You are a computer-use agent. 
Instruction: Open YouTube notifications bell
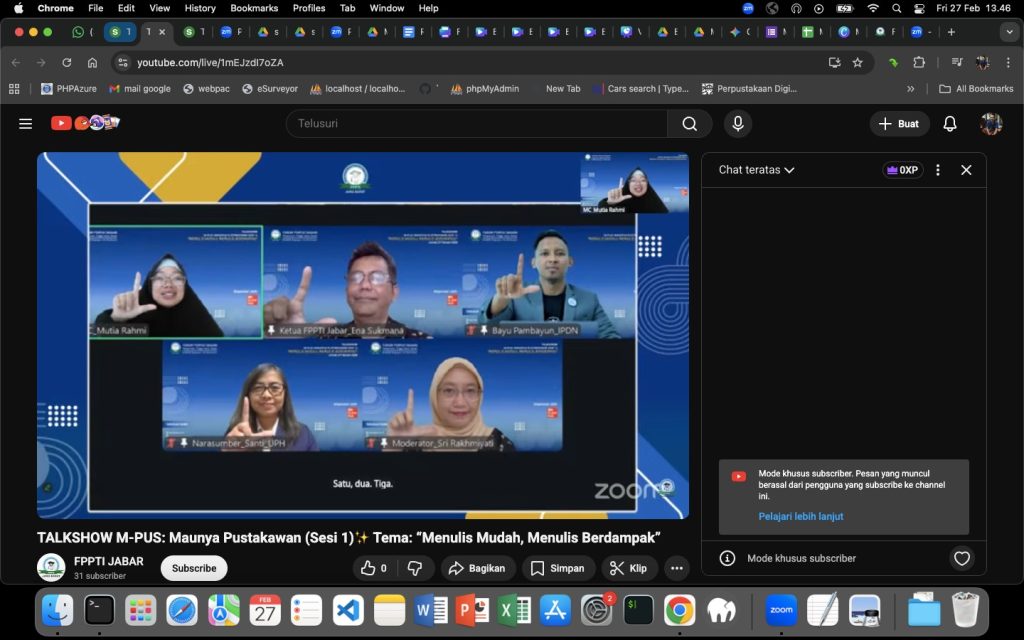tap(950, 124)
